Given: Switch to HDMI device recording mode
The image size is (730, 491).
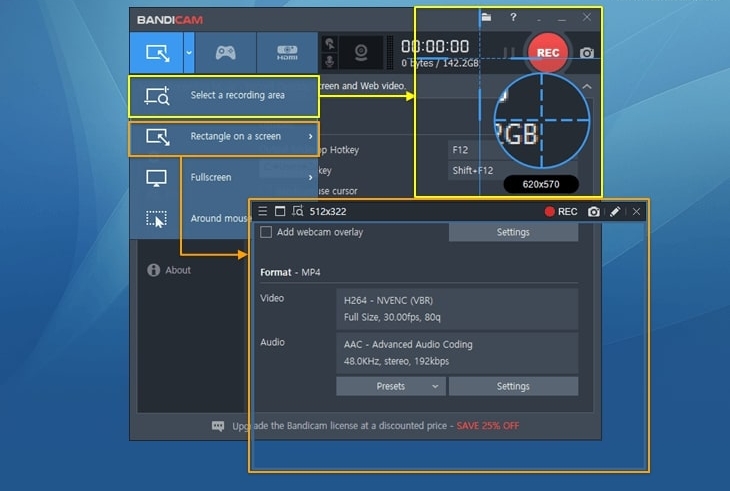Looking at the screenshot, I should pyautogui.click(x=287, y=53).
